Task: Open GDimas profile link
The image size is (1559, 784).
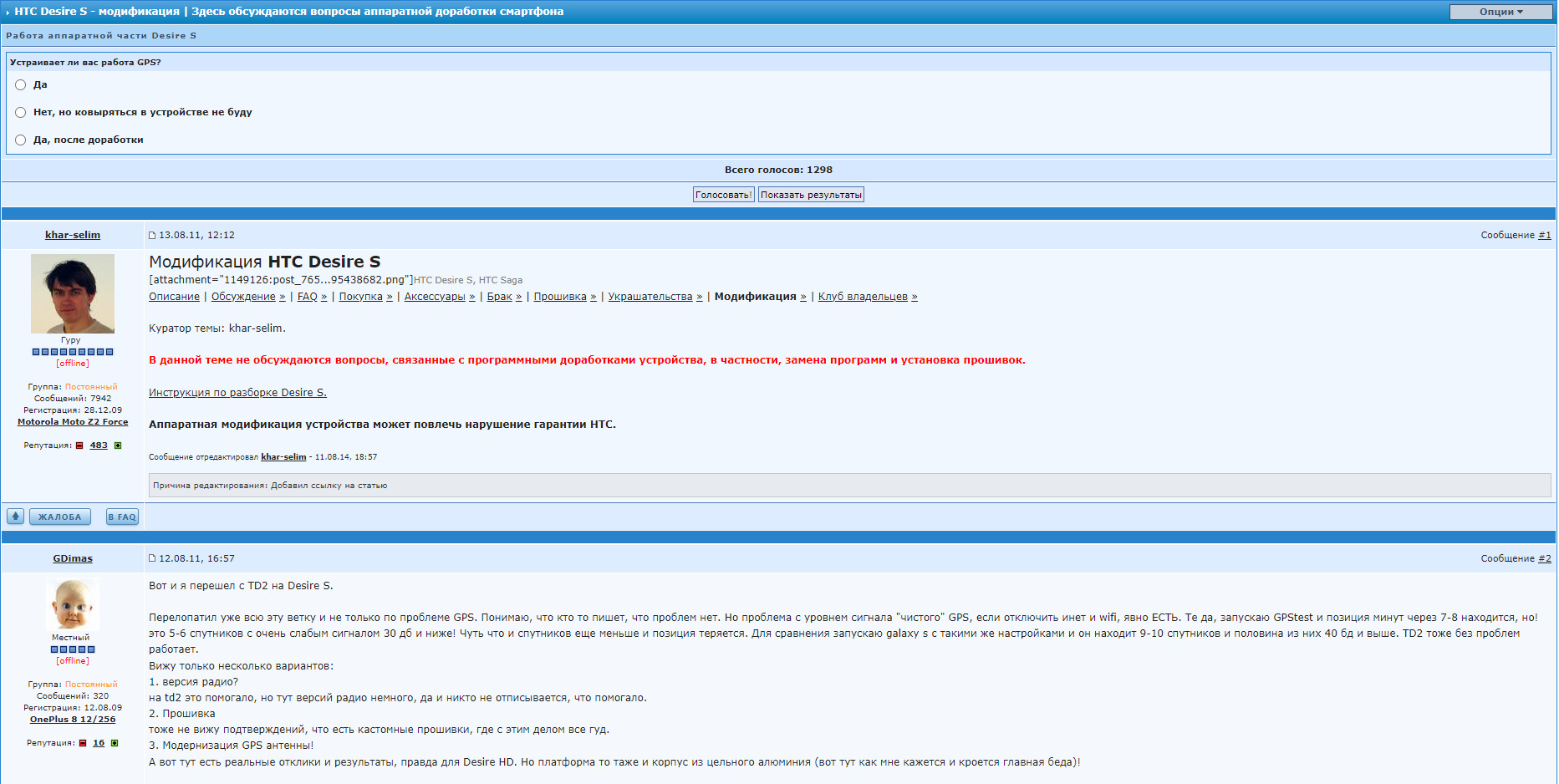Action: pyautogui.click(x=73, y=558)
